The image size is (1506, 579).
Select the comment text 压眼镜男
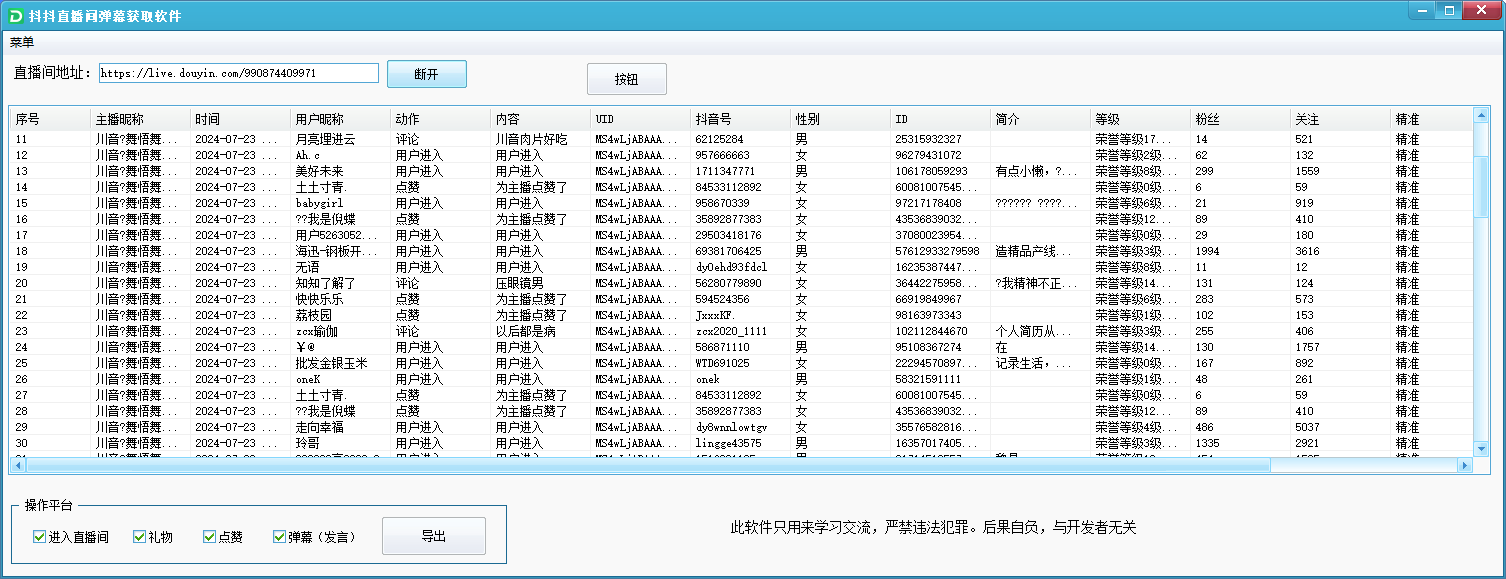pos(519,283)
